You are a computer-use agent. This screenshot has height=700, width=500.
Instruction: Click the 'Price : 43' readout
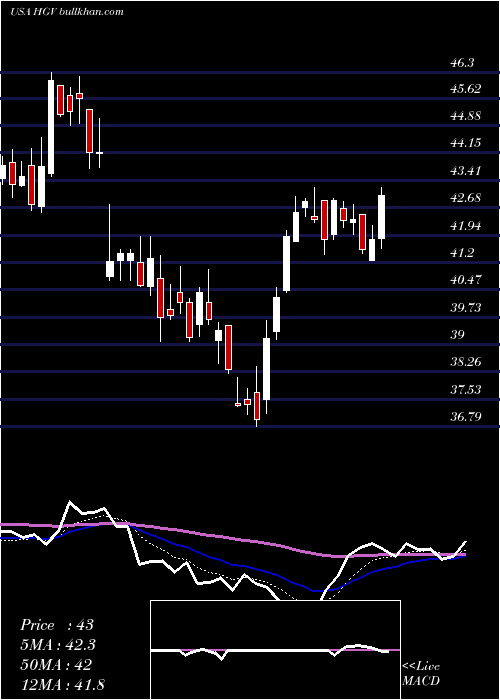[x=57, y=625]
